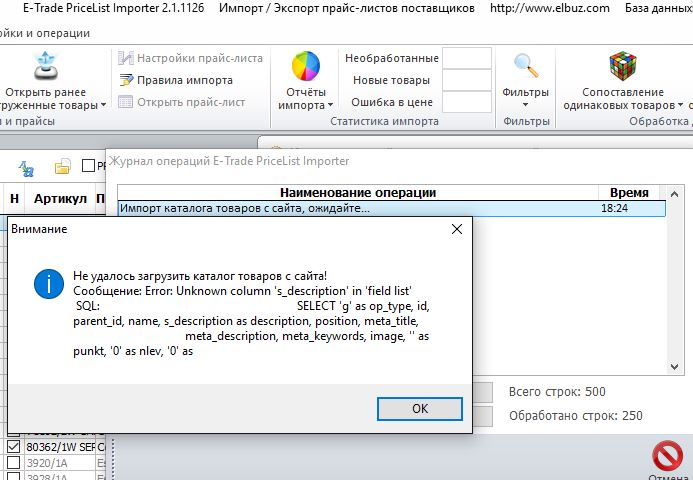Toggle checkbox for 3920/1A row

[x=14, y=463]
